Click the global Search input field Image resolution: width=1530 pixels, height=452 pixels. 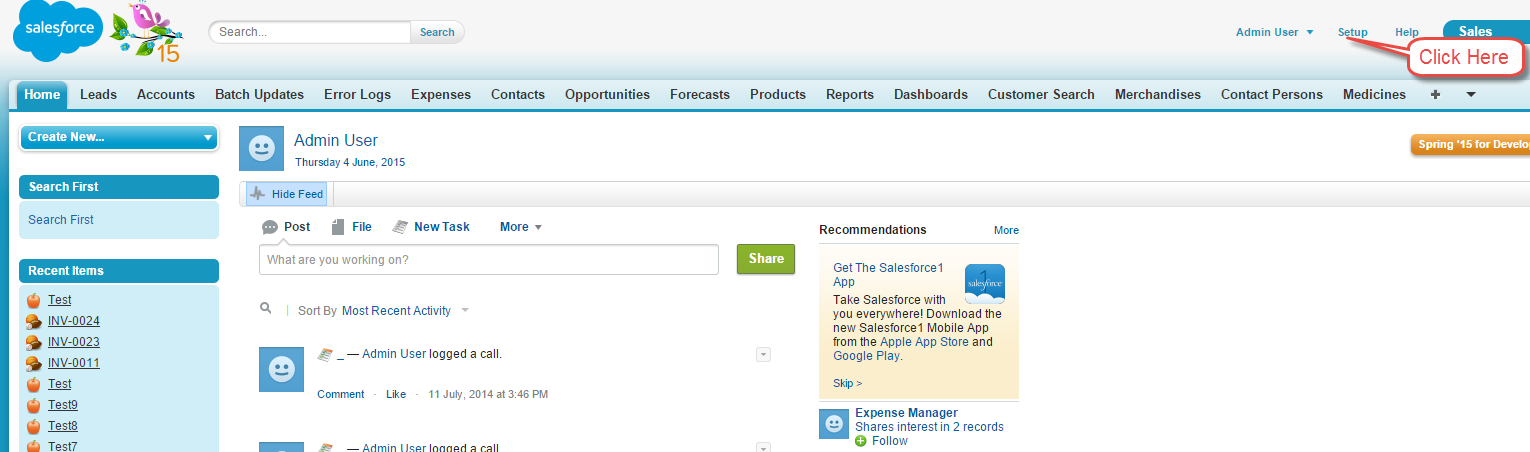pos(310,32)
